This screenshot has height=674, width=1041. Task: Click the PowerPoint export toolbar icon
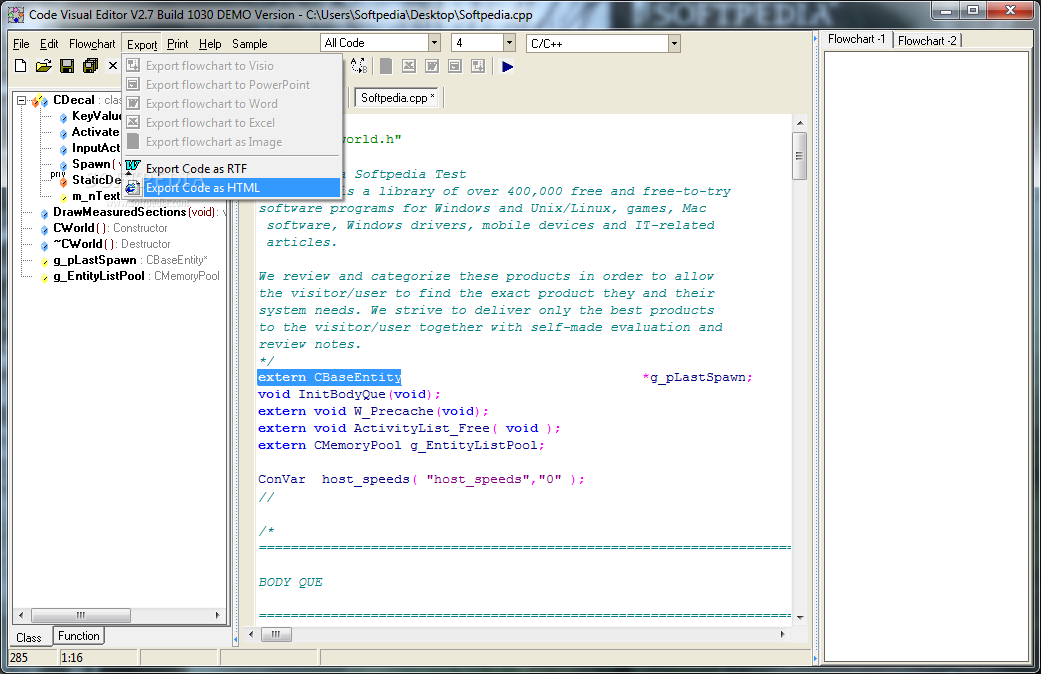(455, 66)
